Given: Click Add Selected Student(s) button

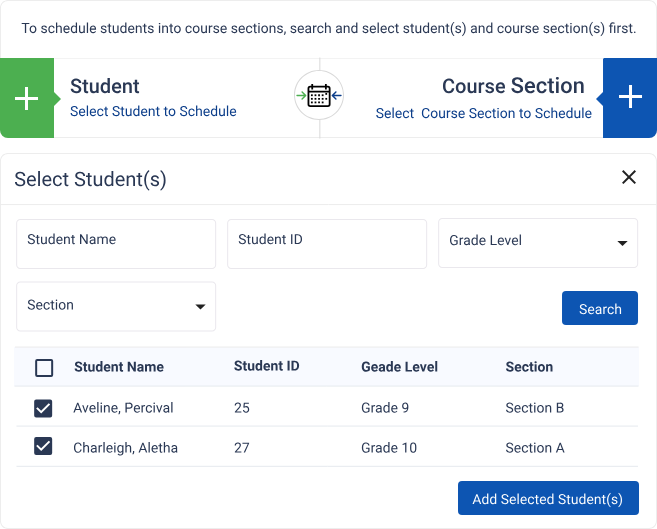Looking at the screenshot, I should click(548, 498).
